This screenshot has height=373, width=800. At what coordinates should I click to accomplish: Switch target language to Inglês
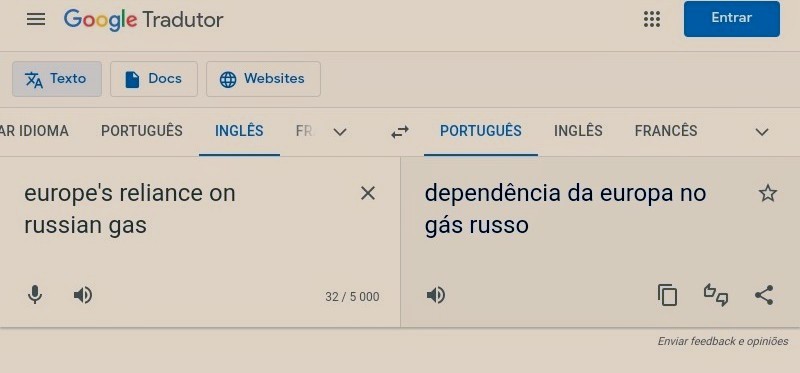point(578,131)
